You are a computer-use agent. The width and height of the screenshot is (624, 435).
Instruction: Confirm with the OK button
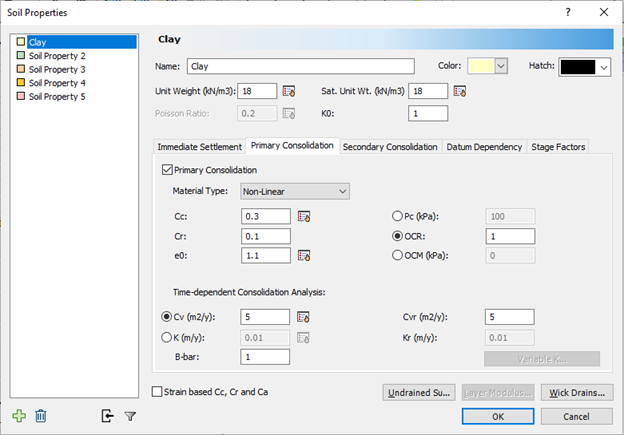[x=498, y=416]
